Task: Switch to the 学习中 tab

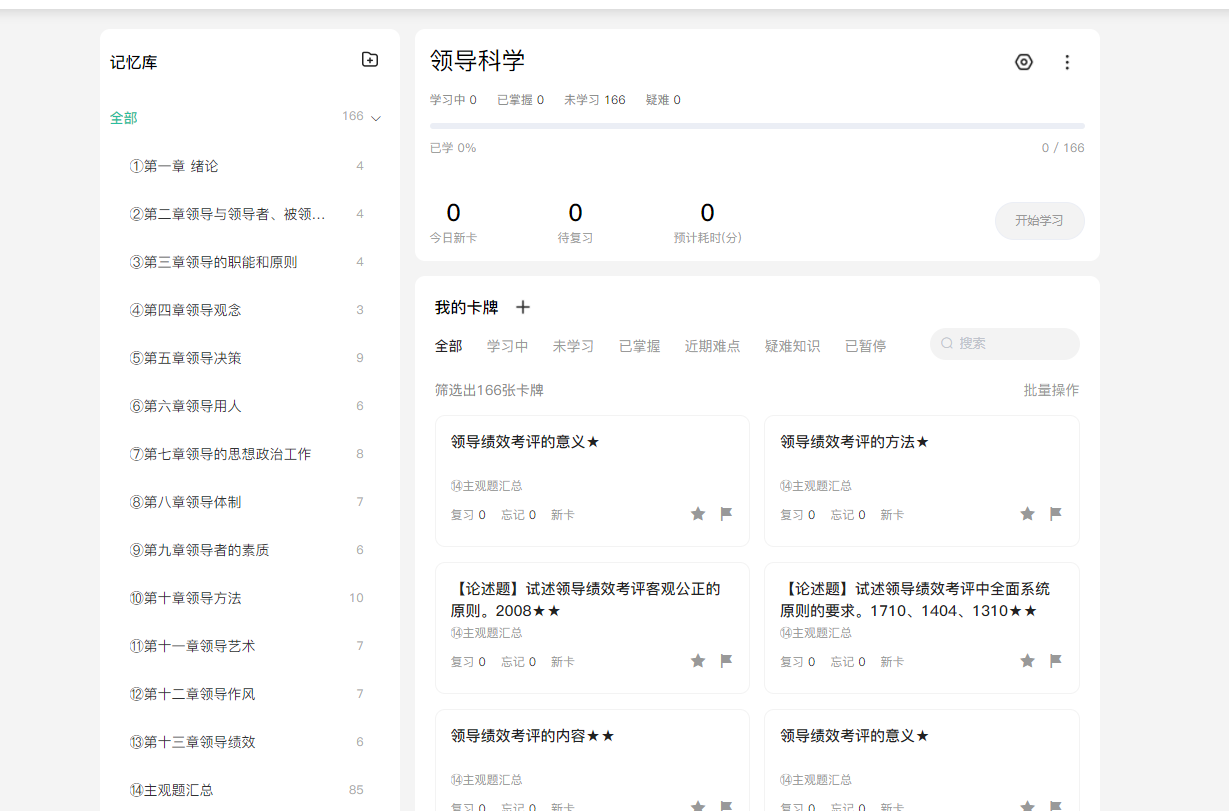Action: pos(507,346)
